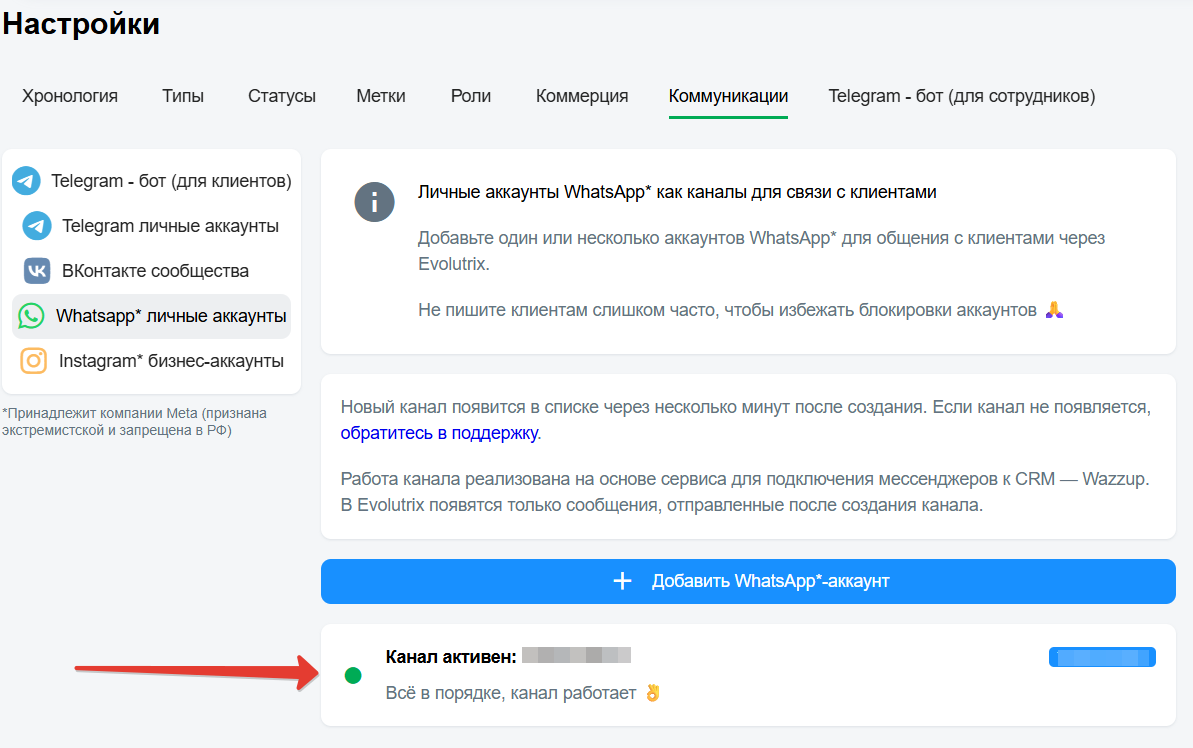Switch to the Типы tab
The height and width of the screenshot is (748, 1193).
click(x=183, y=97)
